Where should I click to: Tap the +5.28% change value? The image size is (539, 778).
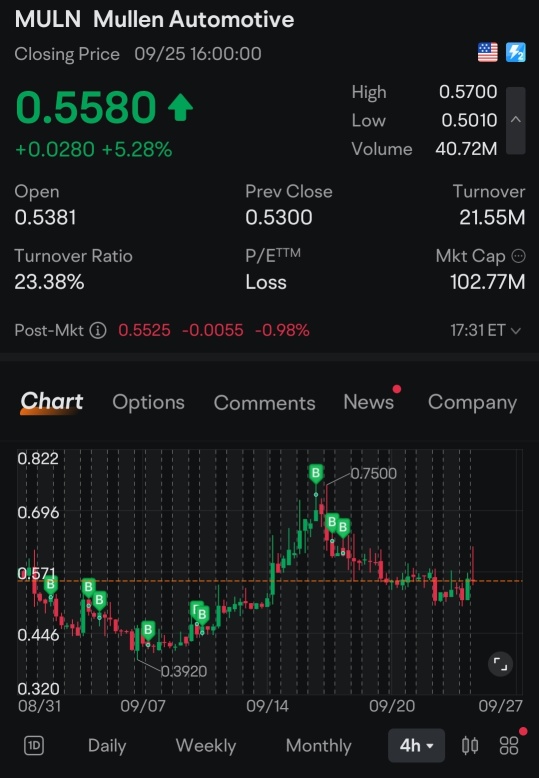click(x=136, y=149)
